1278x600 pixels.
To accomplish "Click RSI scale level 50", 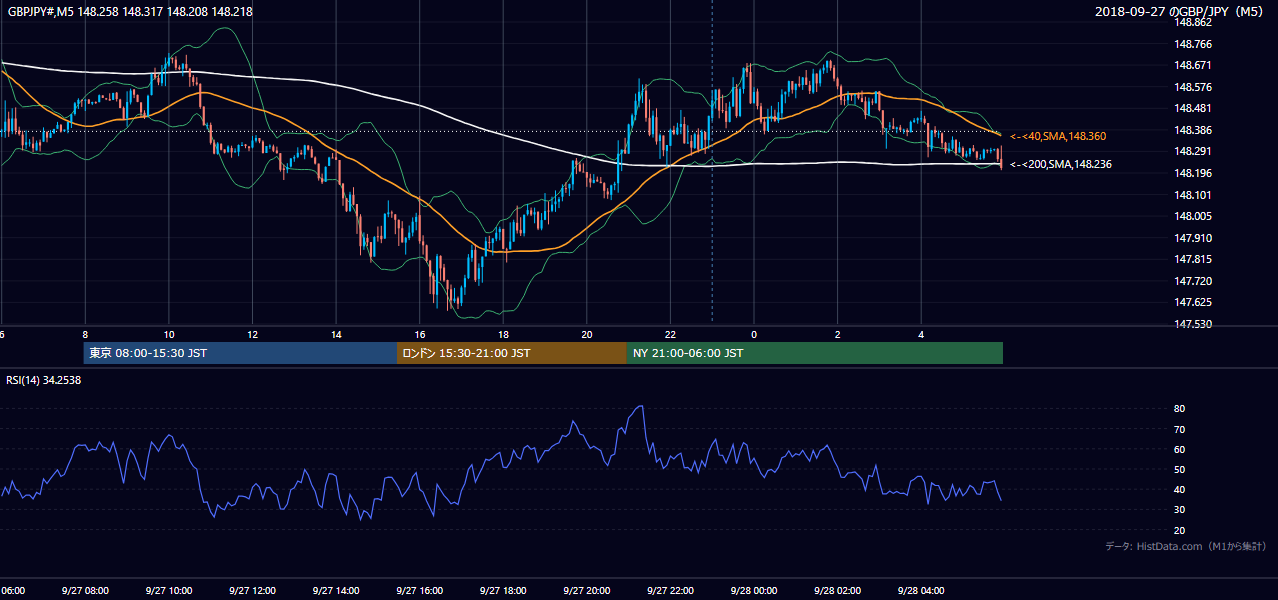I will click(1179, 469).
